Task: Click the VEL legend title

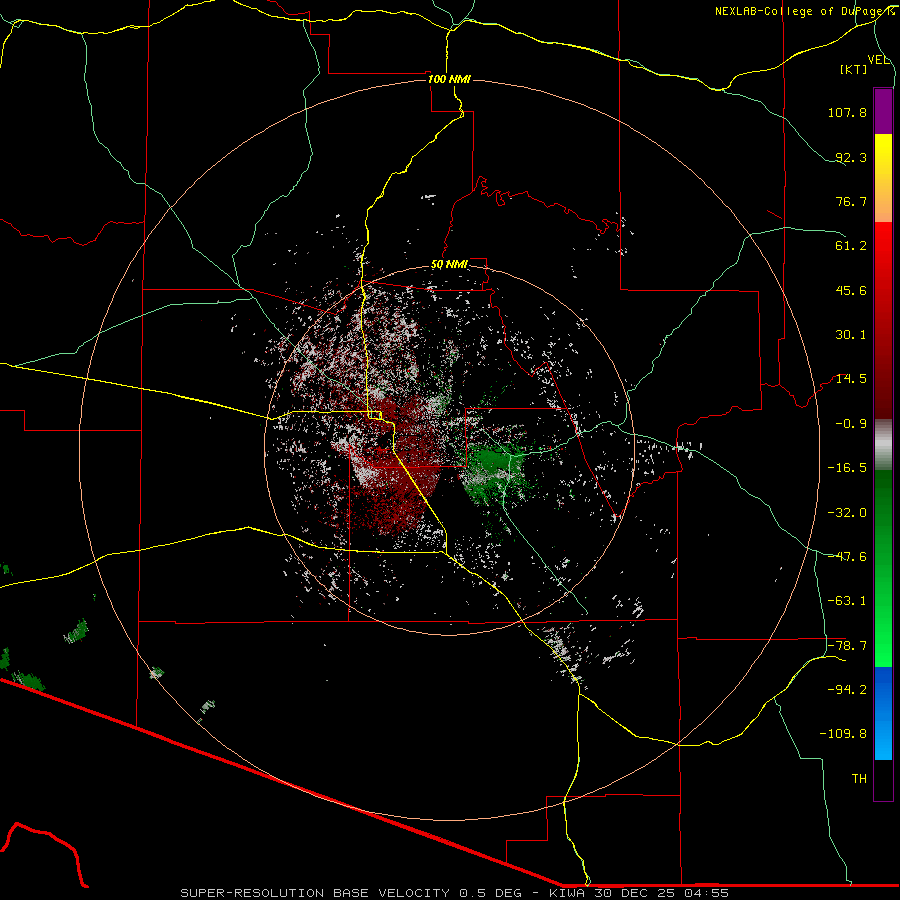Action: click(x=878, y=59)
